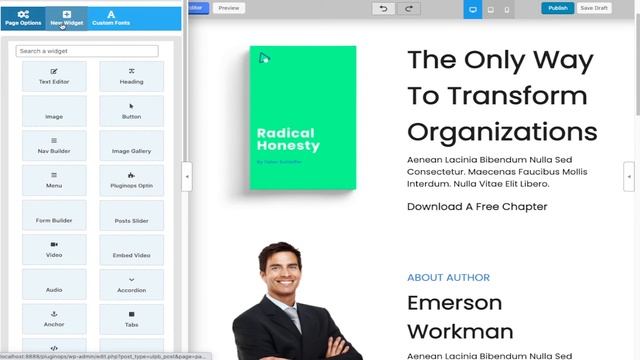Switch to tablet view
The height and width of the screenshot is (360, 640).
point(491,9)
